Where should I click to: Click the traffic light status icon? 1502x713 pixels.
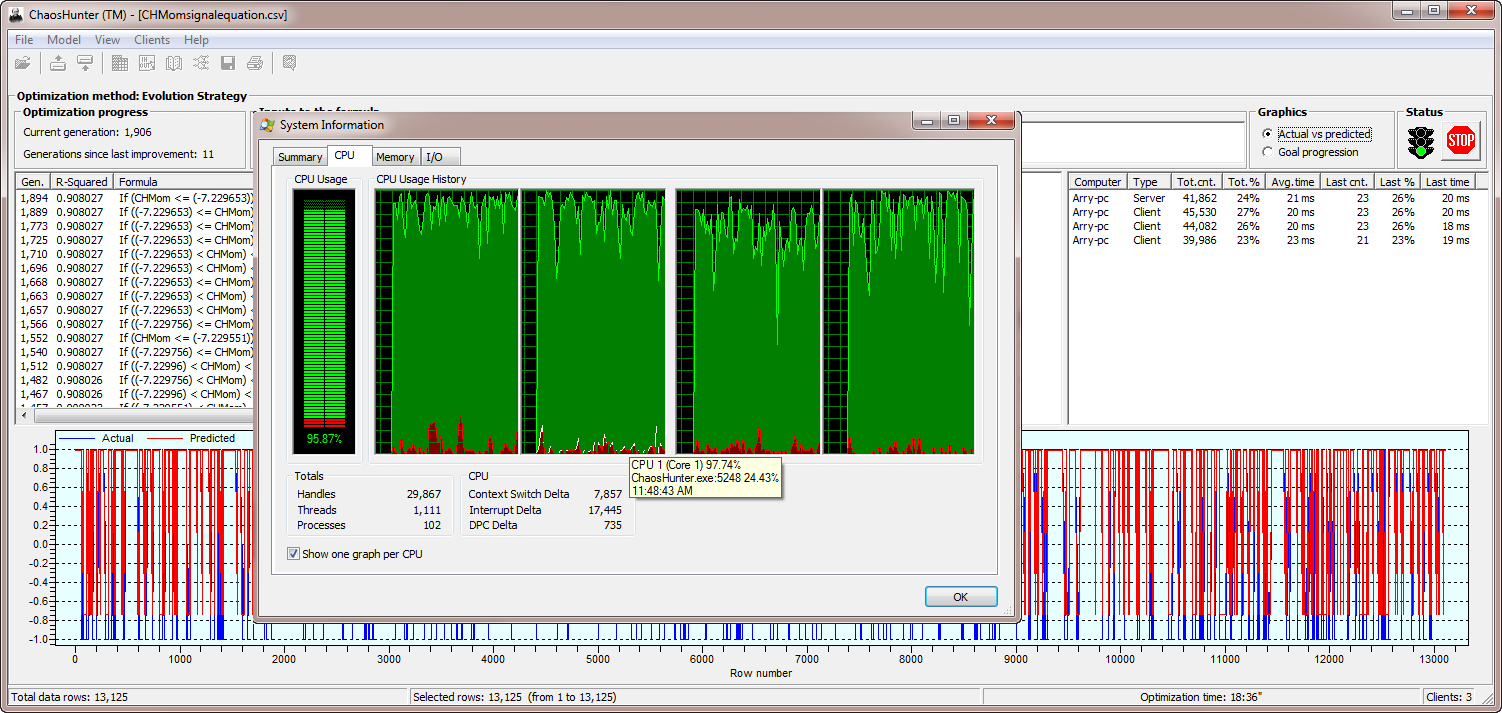pos(1419,142)
